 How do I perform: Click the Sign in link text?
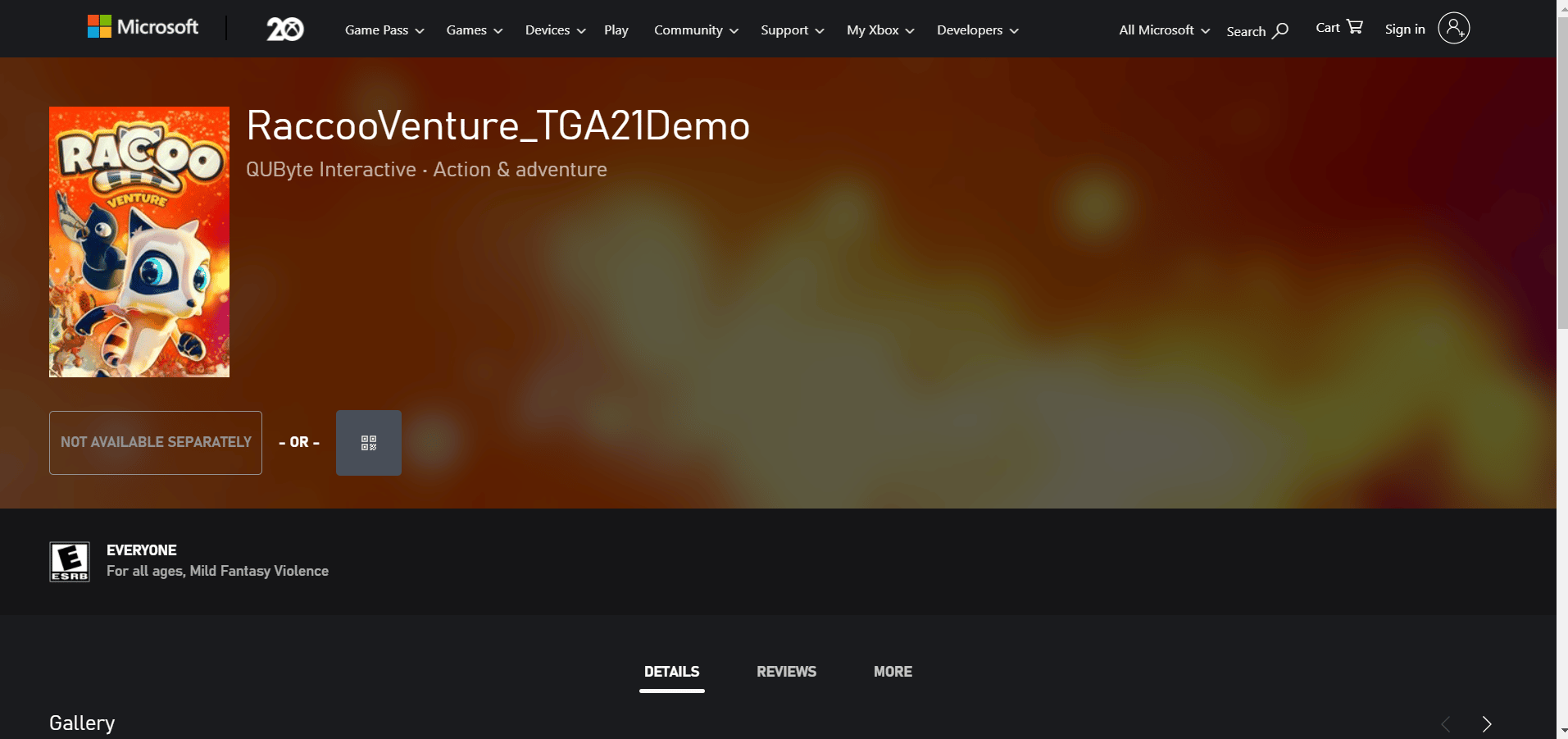pyautogui.click(x=1405, y=30)
